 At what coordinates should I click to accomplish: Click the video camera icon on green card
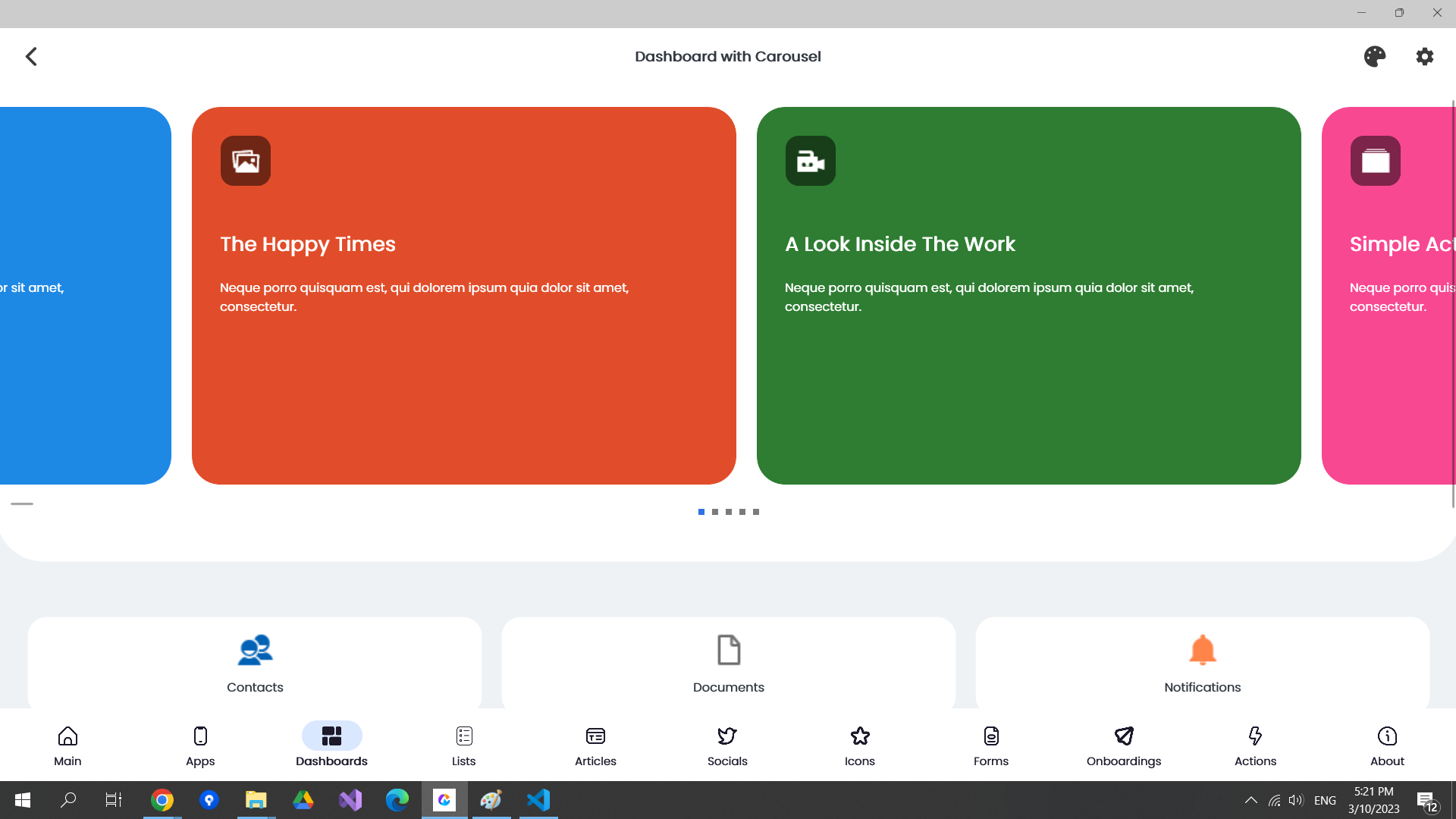(810, 161)
